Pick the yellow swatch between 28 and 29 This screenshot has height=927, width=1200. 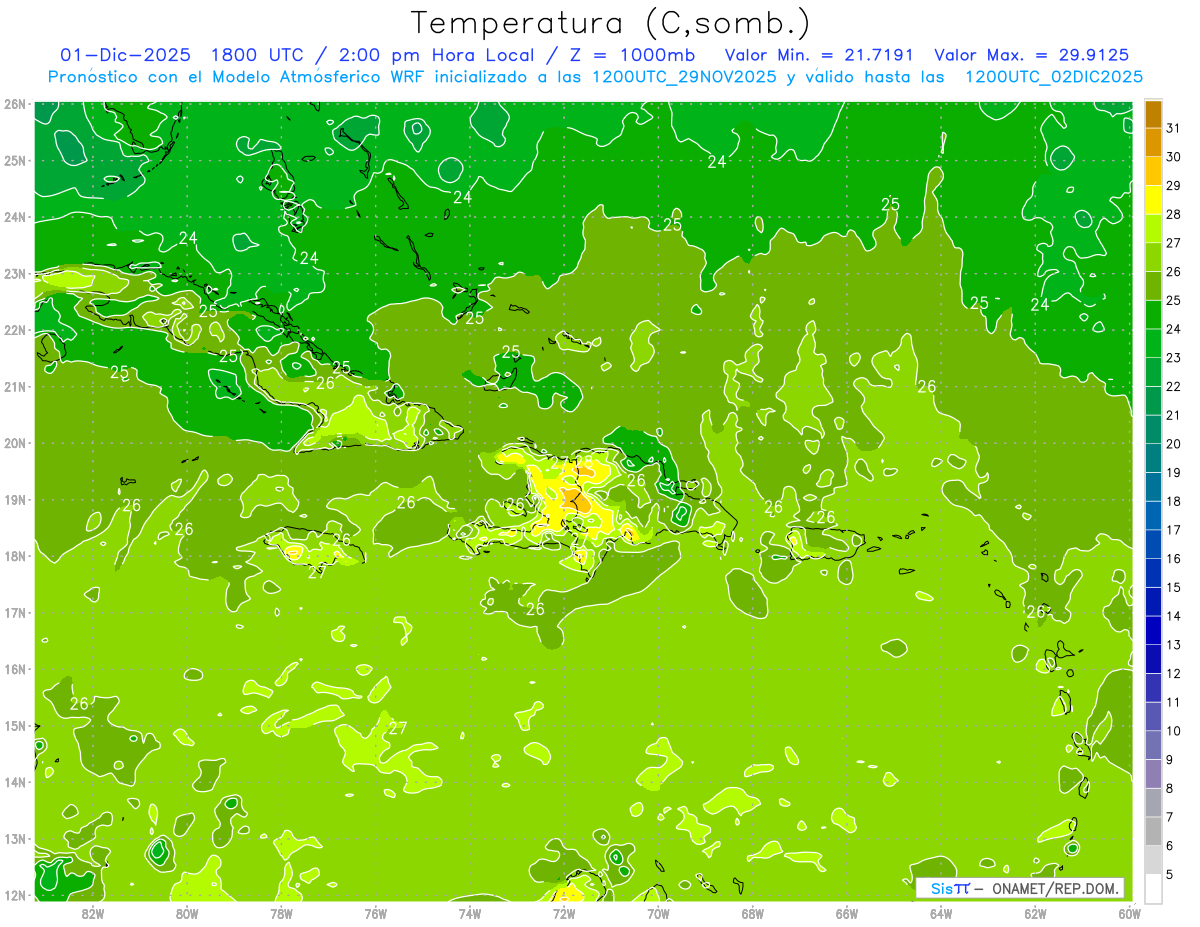coord(1154,200)
